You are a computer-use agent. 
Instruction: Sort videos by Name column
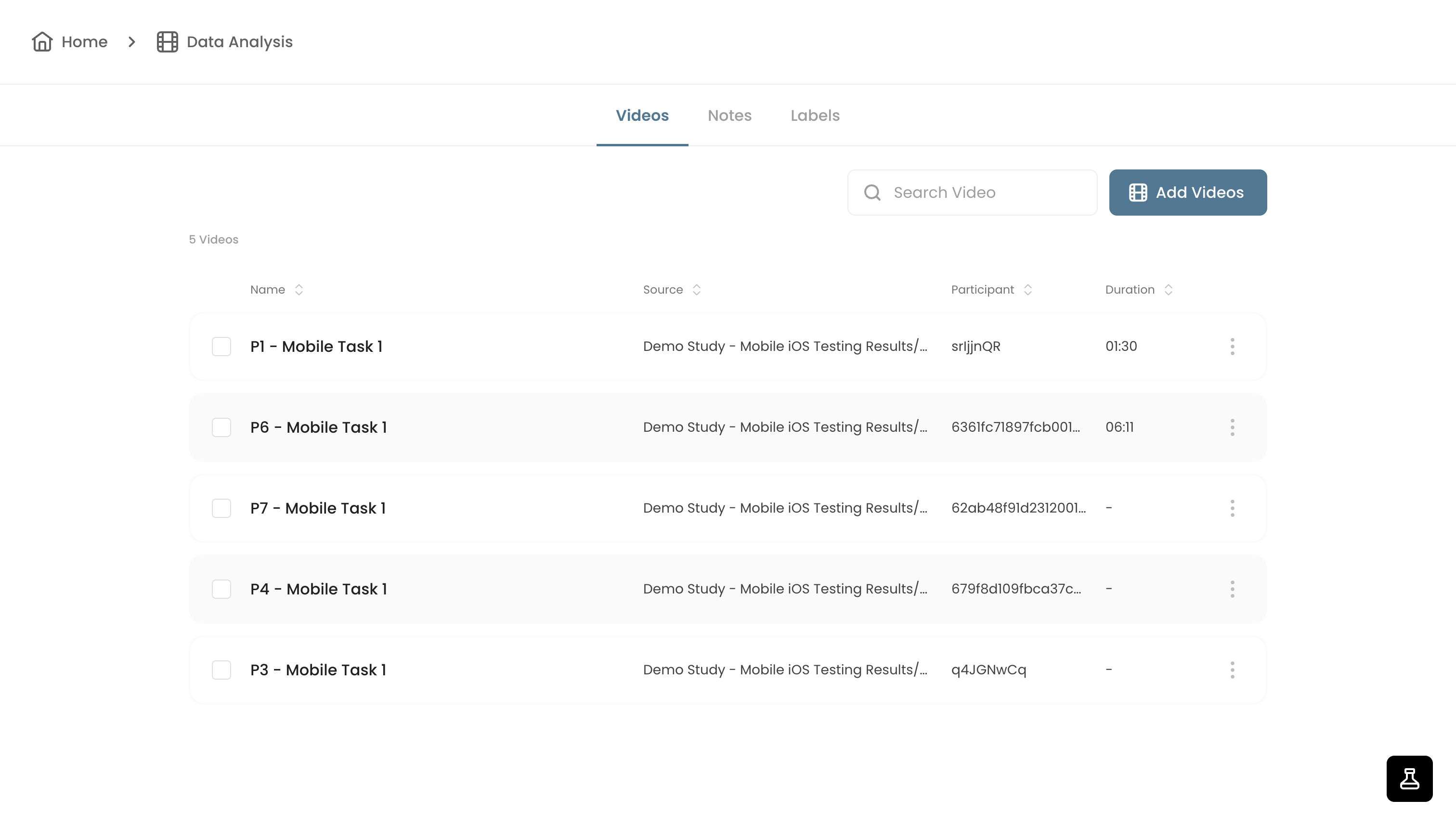point(299,290)
